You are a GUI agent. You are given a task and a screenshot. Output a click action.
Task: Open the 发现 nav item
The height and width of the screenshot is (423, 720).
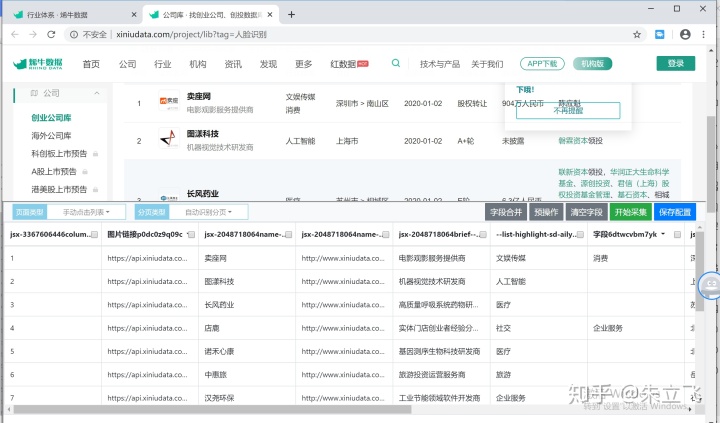click(268, 64)
